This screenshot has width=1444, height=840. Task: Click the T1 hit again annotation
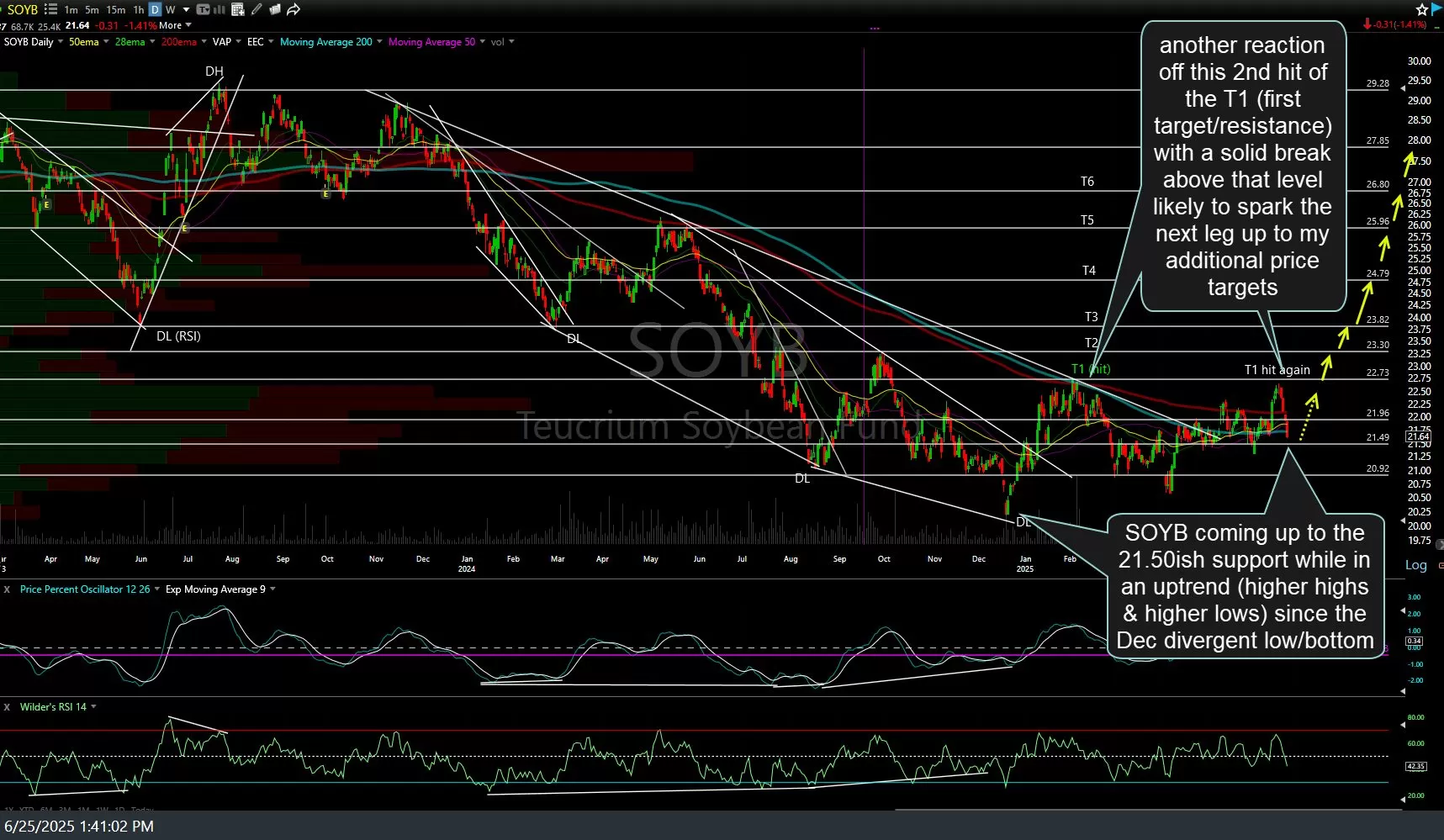click(x=1277, y=370)
